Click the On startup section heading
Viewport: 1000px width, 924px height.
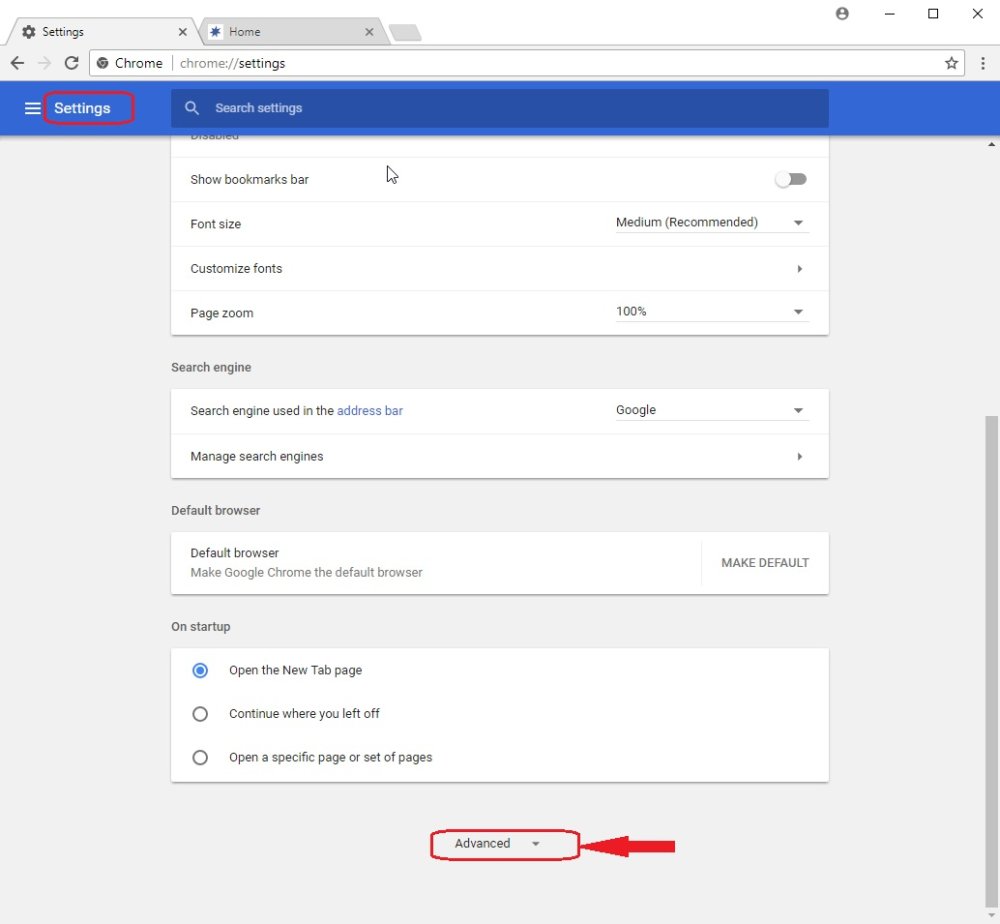coord(200,626)
